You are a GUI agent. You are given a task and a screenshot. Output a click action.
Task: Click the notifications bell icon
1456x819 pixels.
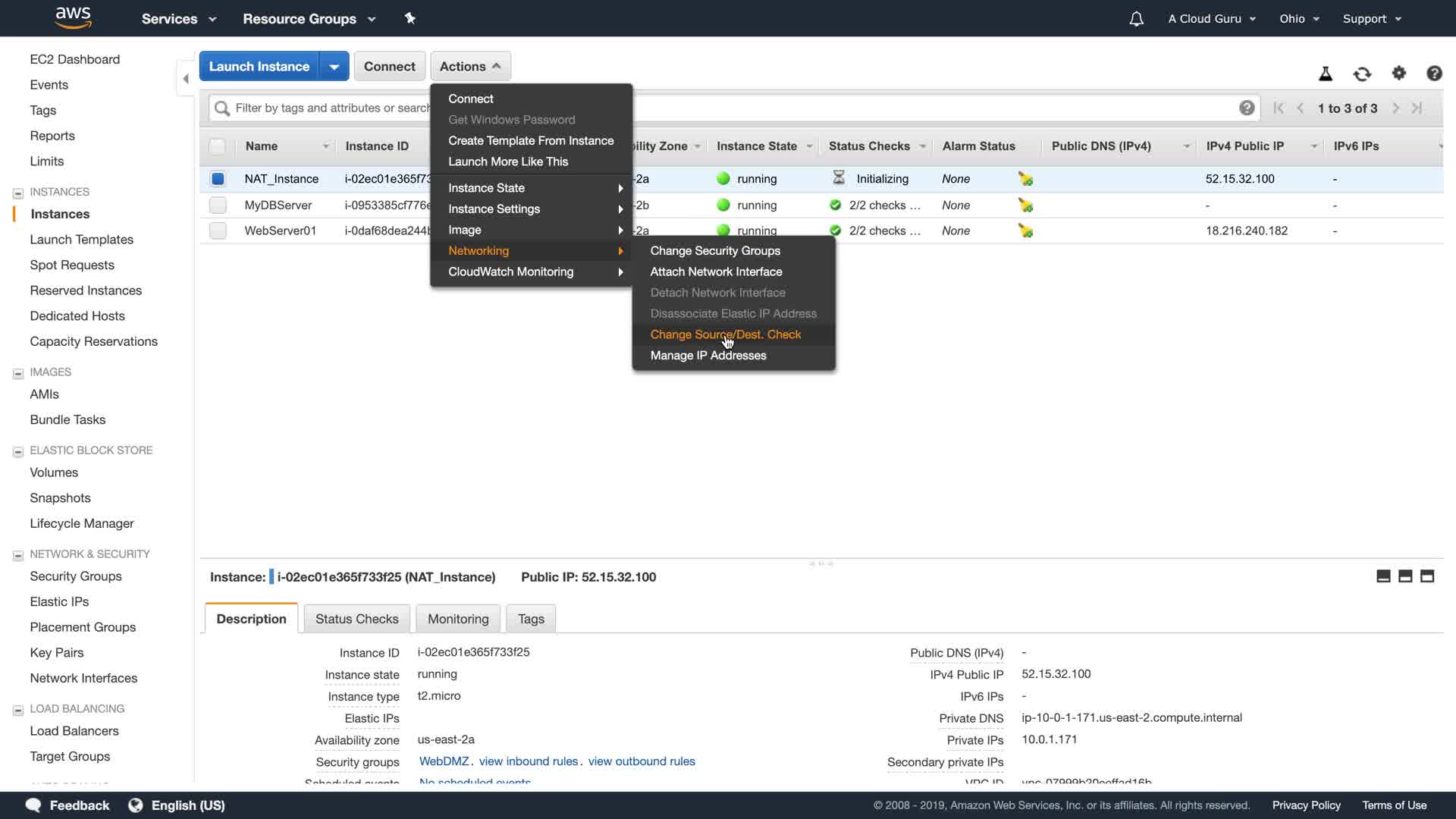point(1136,19)
